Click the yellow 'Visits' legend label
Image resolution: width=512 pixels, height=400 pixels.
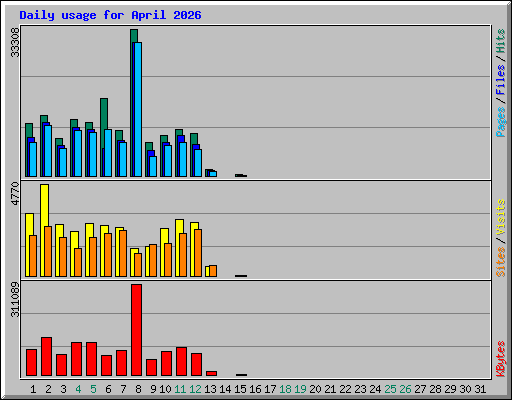[x=500, y=218]
